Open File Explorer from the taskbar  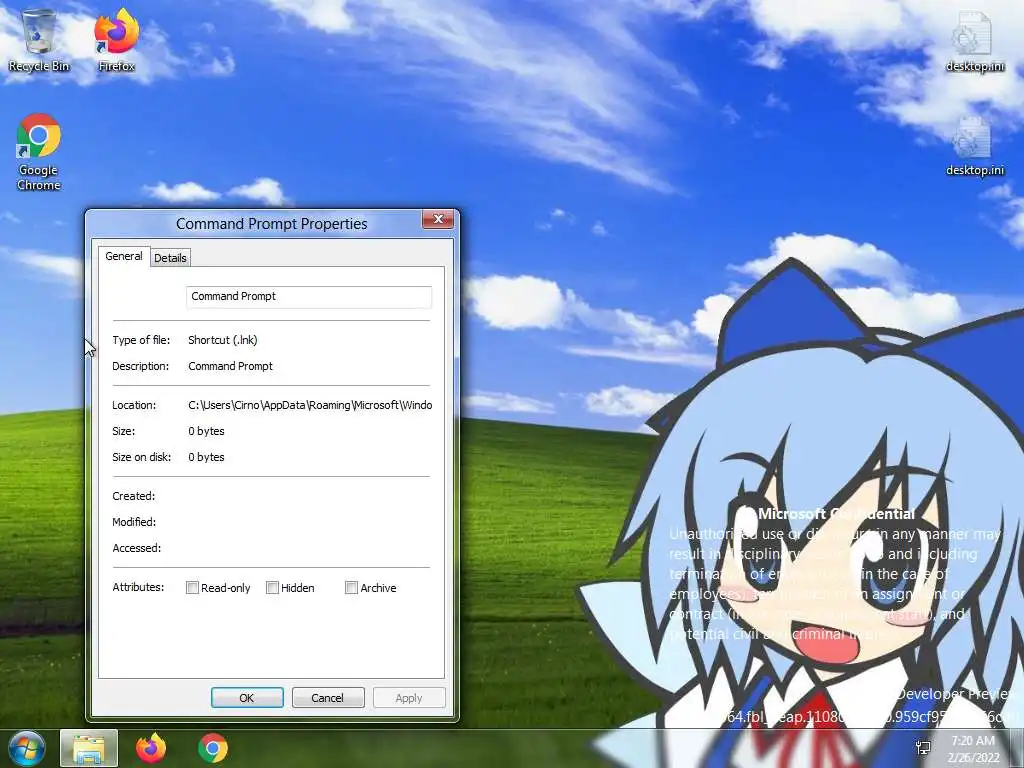click(89, 748)
